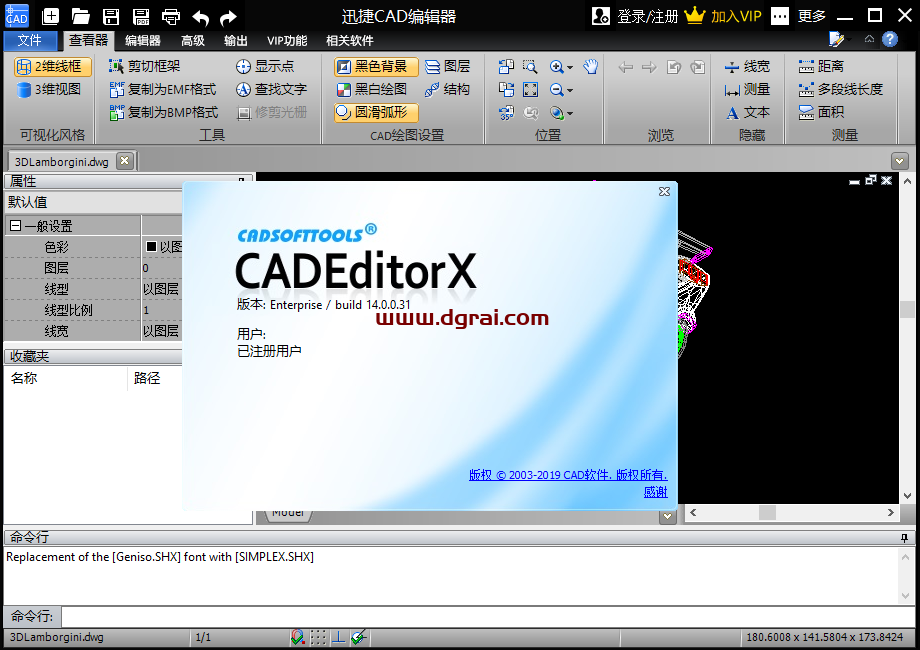920x650 pixels.
Task: Select the 剪切框架 clipping frame tool
Action: 145,66
